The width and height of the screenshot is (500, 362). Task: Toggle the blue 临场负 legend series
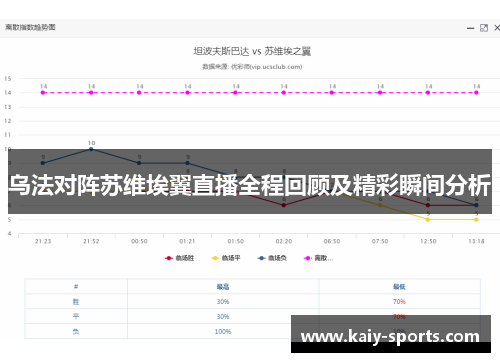point(272,258)
